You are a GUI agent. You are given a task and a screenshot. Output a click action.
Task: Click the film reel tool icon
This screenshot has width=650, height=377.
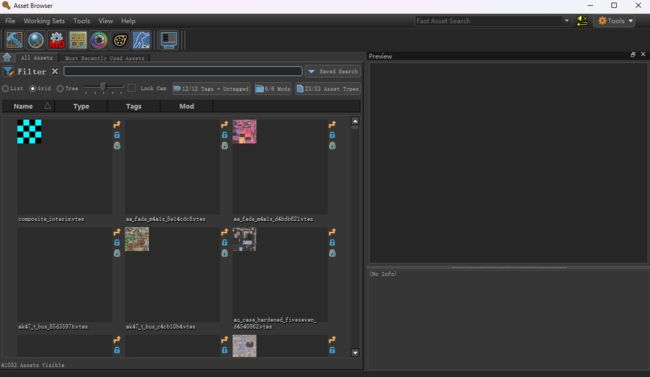pyautogui.click(x=120, y=40)
